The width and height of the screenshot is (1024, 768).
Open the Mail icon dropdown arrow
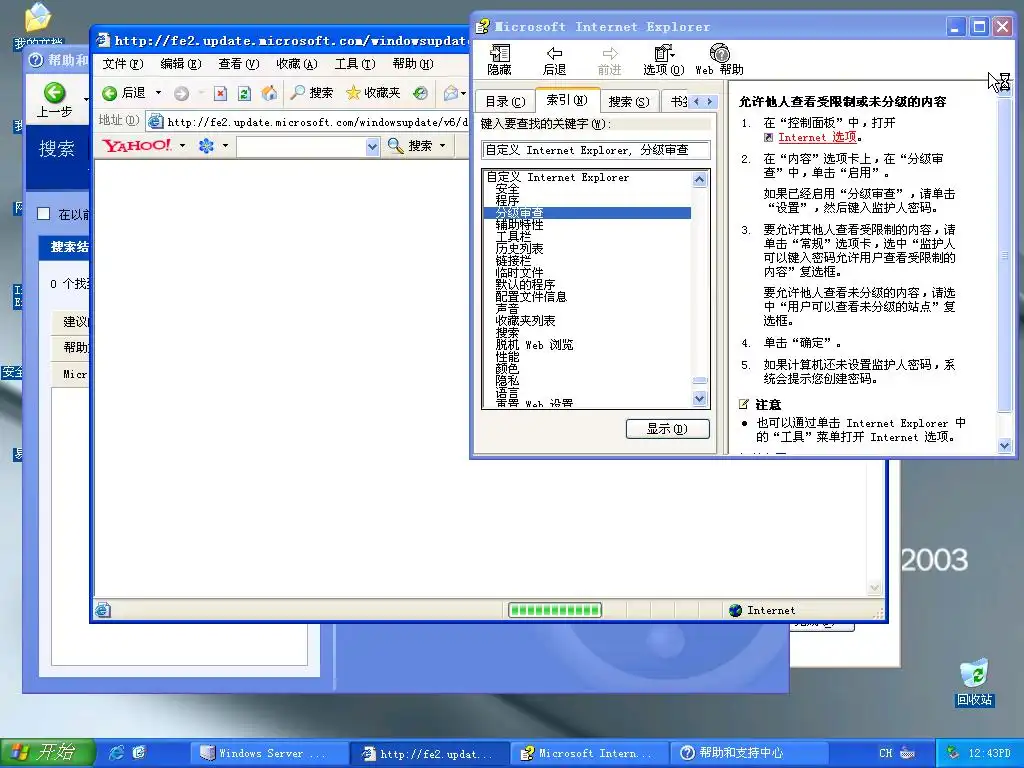[463, 93]
